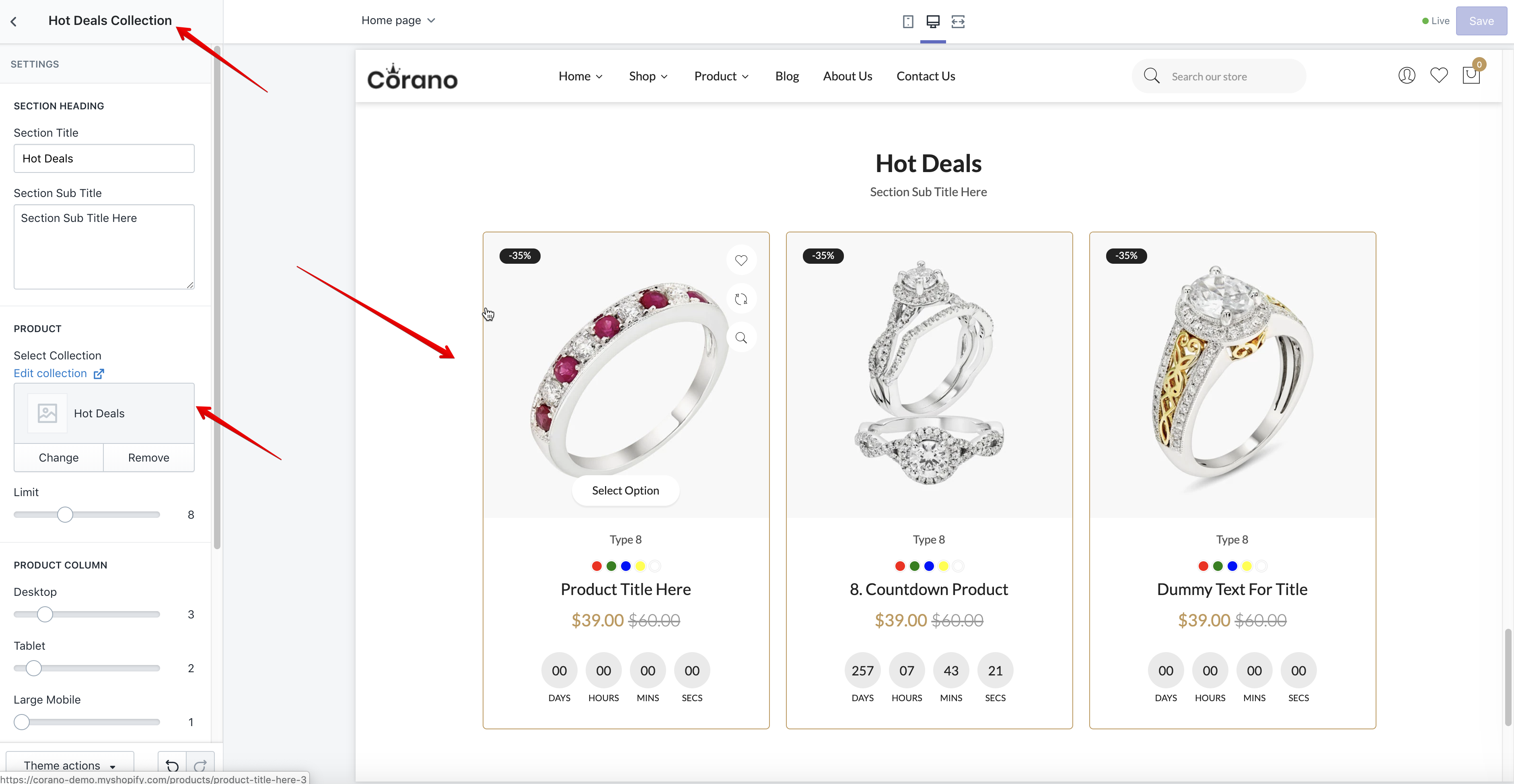
Task: Select red color swatch on first product
Action: [x=597, y=566]
